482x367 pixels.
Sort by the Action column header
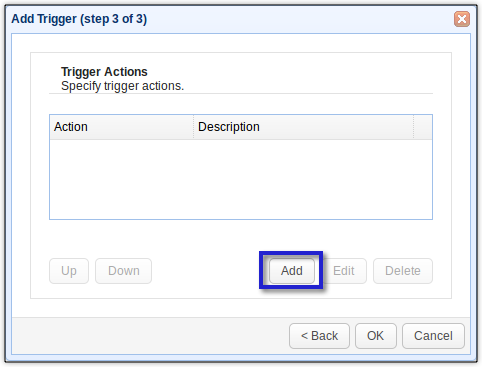122,127
